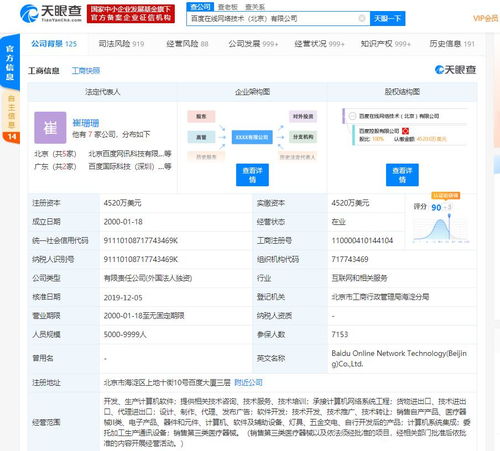
Task: Click the 股东 node in structure diagram
Action: tap(201, 116)
